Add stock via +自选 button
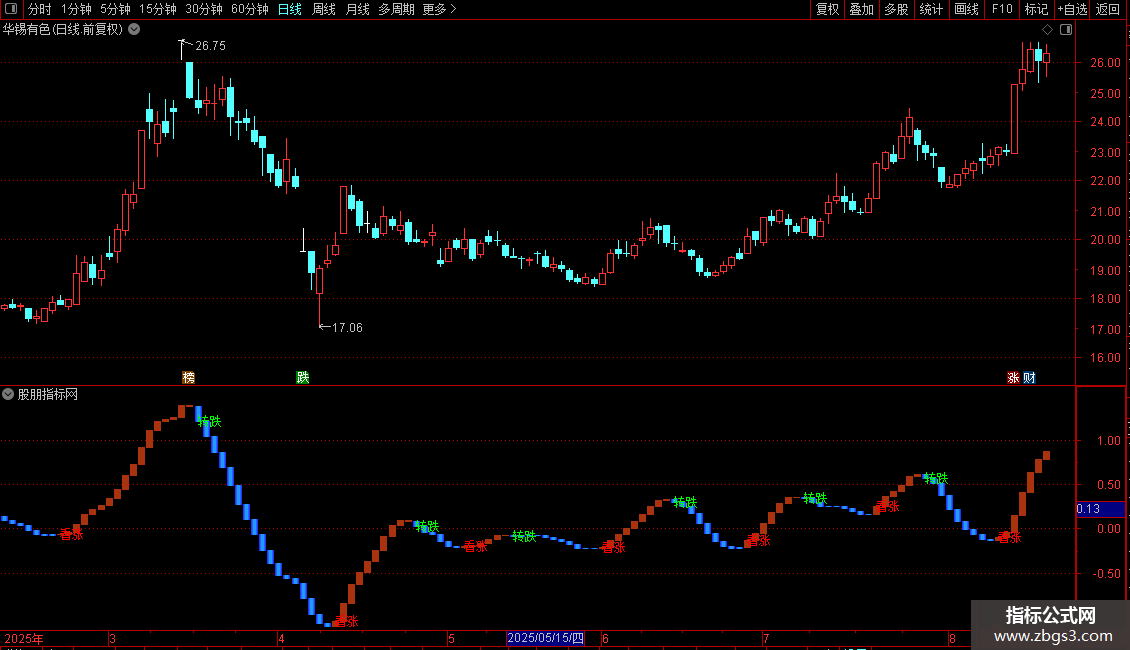The width and height of the screenshot is (1130, 650). [1072, 9]
